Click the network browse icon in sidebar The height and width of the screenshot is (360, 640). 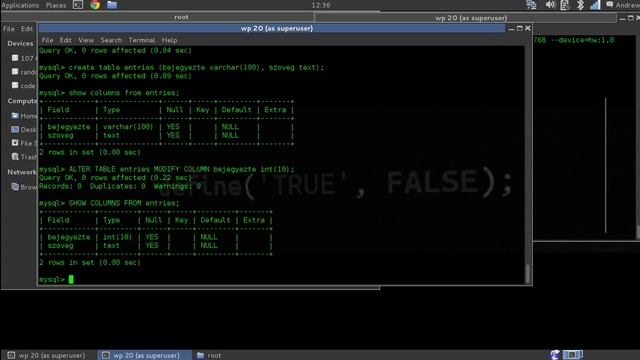[15, 187]
